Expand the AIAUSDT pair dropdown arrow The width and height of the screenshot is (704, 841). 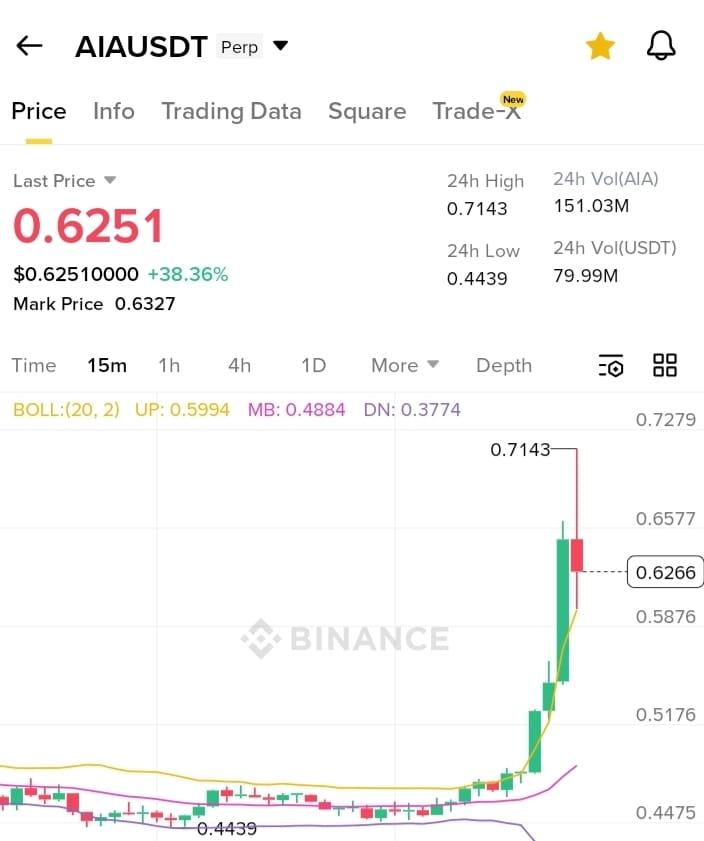click(x=280, y=46)
